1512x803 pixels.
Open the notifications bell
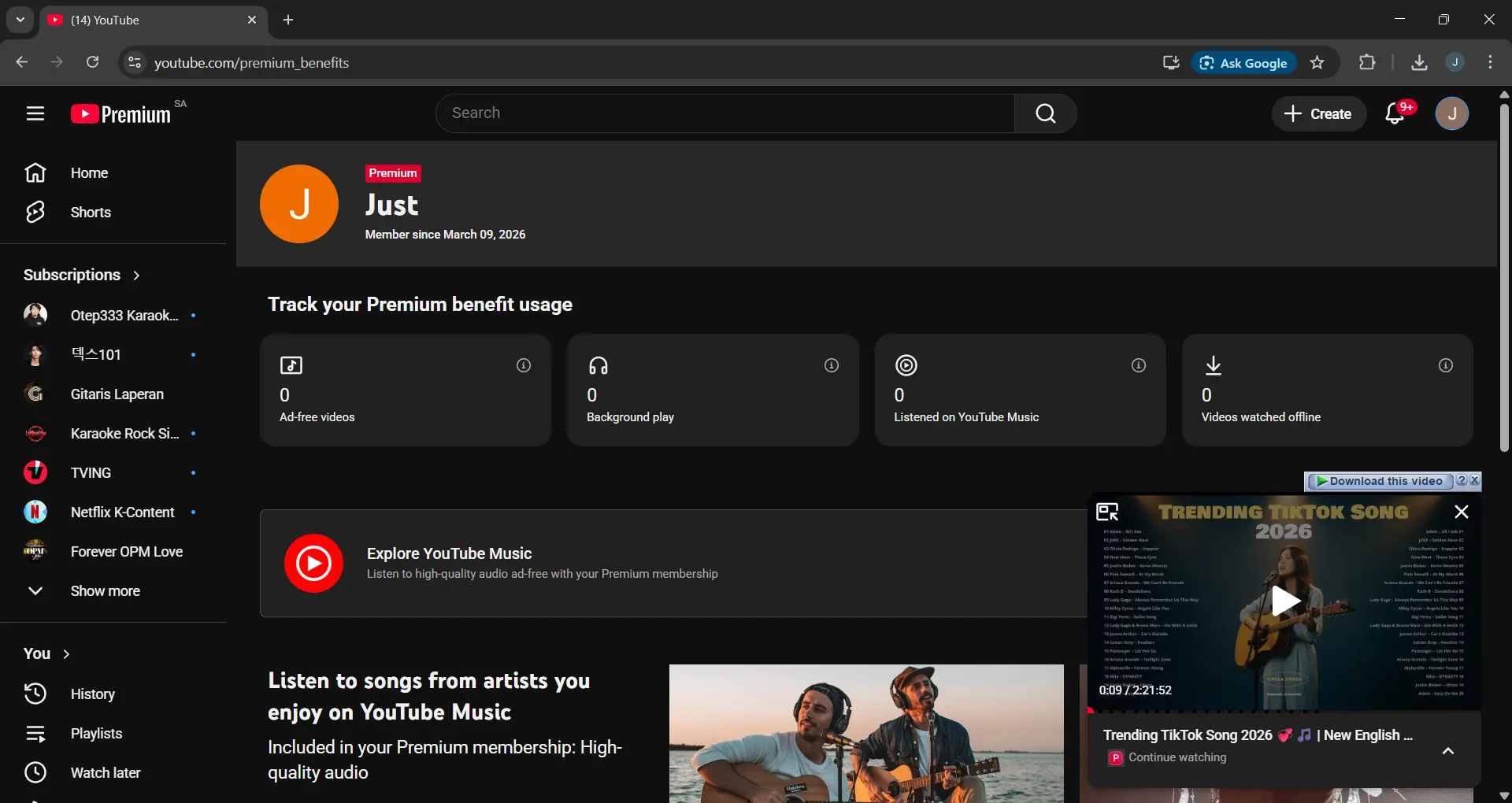(x=1395, y=113)
